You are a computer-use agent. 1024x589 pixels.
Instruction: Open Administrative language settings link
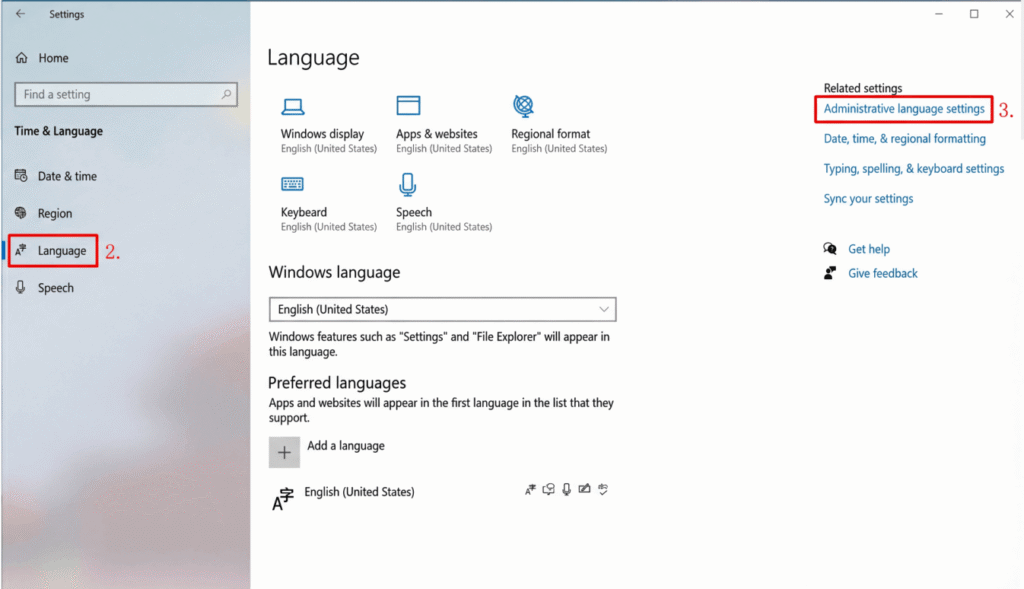[904, 108]
